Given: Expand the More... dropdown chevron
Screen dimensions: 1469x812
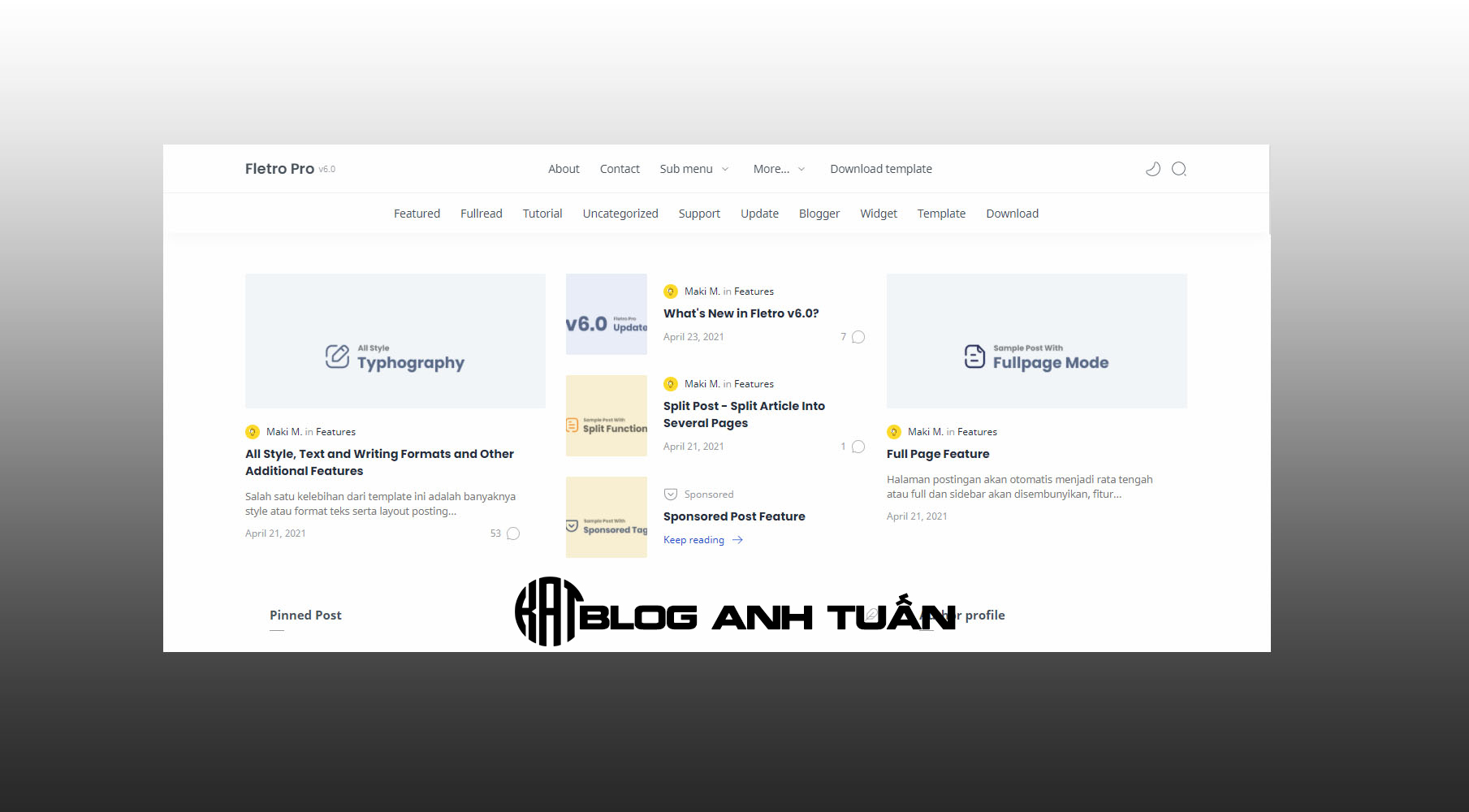Looking at the screenshot, I should 801,169.
